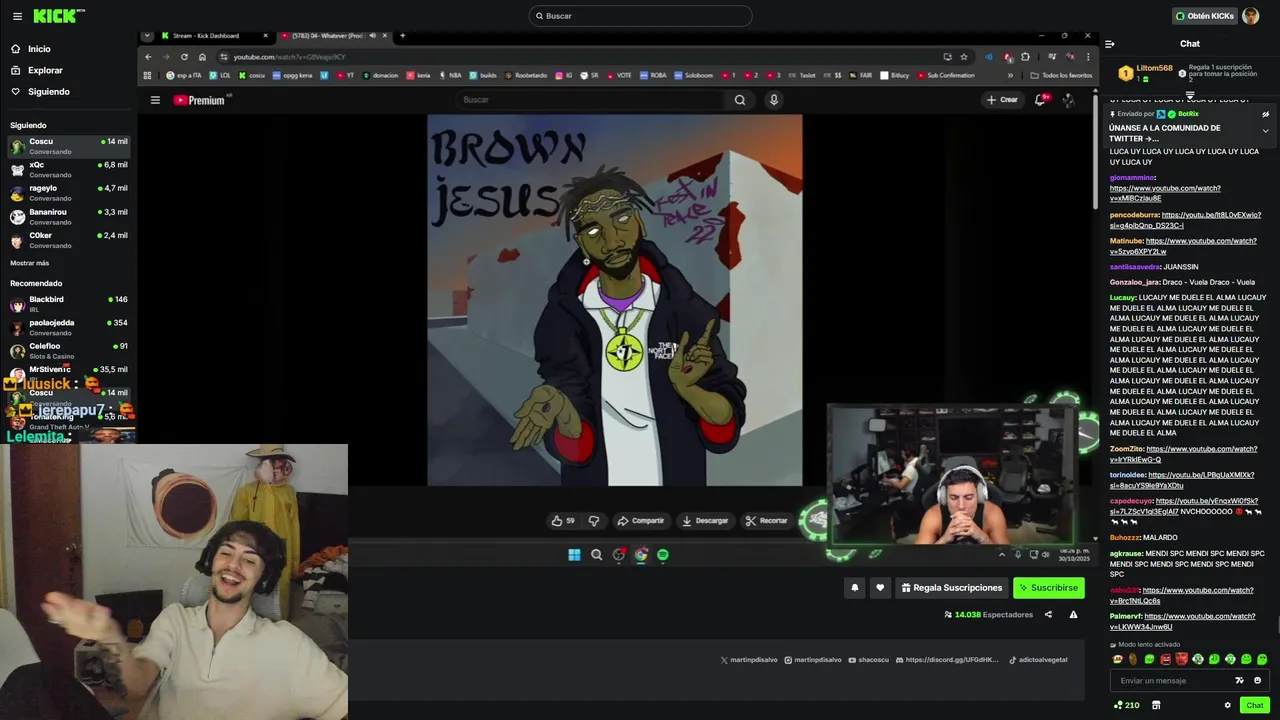
Task: Open martinpdisalvo Instagram link
Action: coord(813,660)
